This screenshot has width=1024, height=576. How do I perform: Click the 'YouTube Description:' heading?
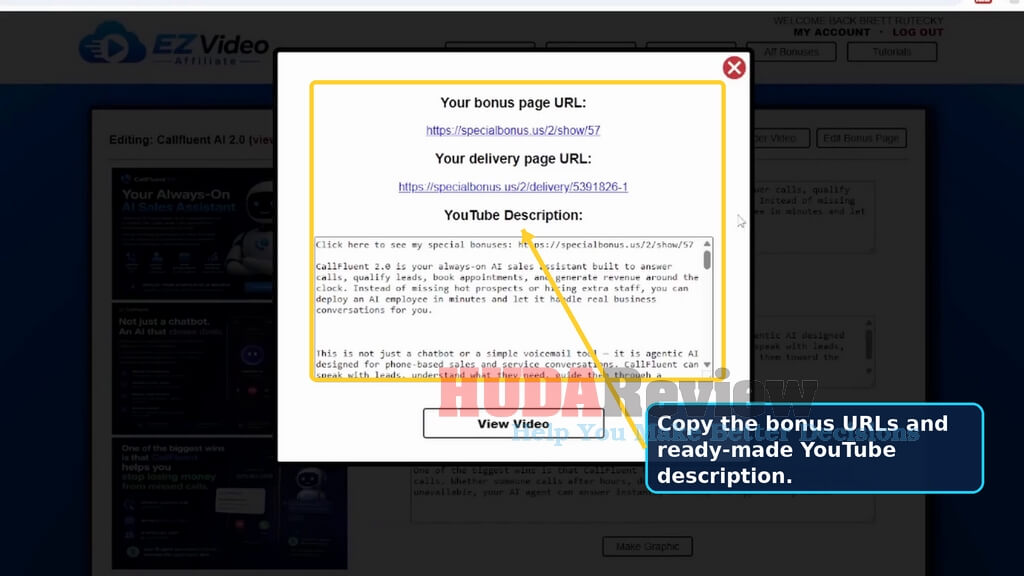click(513, 215)
